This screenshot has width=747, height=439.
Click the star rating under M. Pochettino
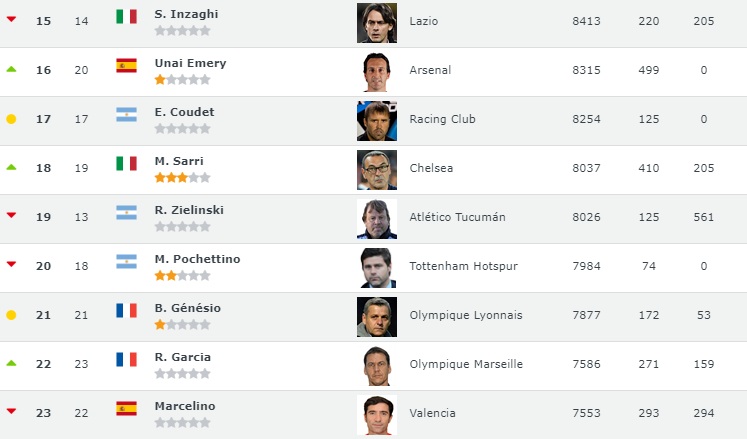click(x=182, y=276)
